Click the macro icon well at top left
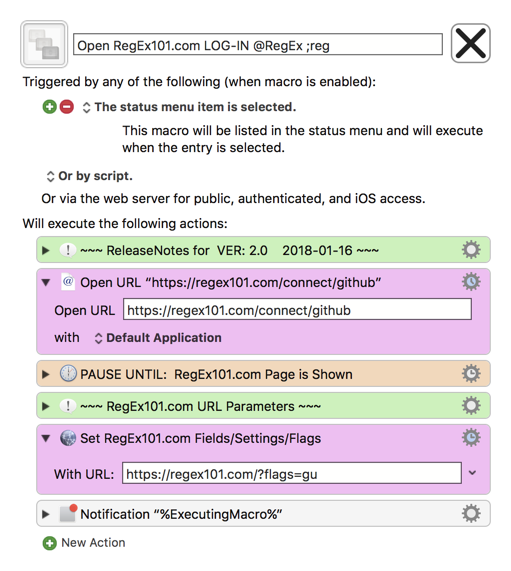The image size is (511, 571). click(44, 44)
